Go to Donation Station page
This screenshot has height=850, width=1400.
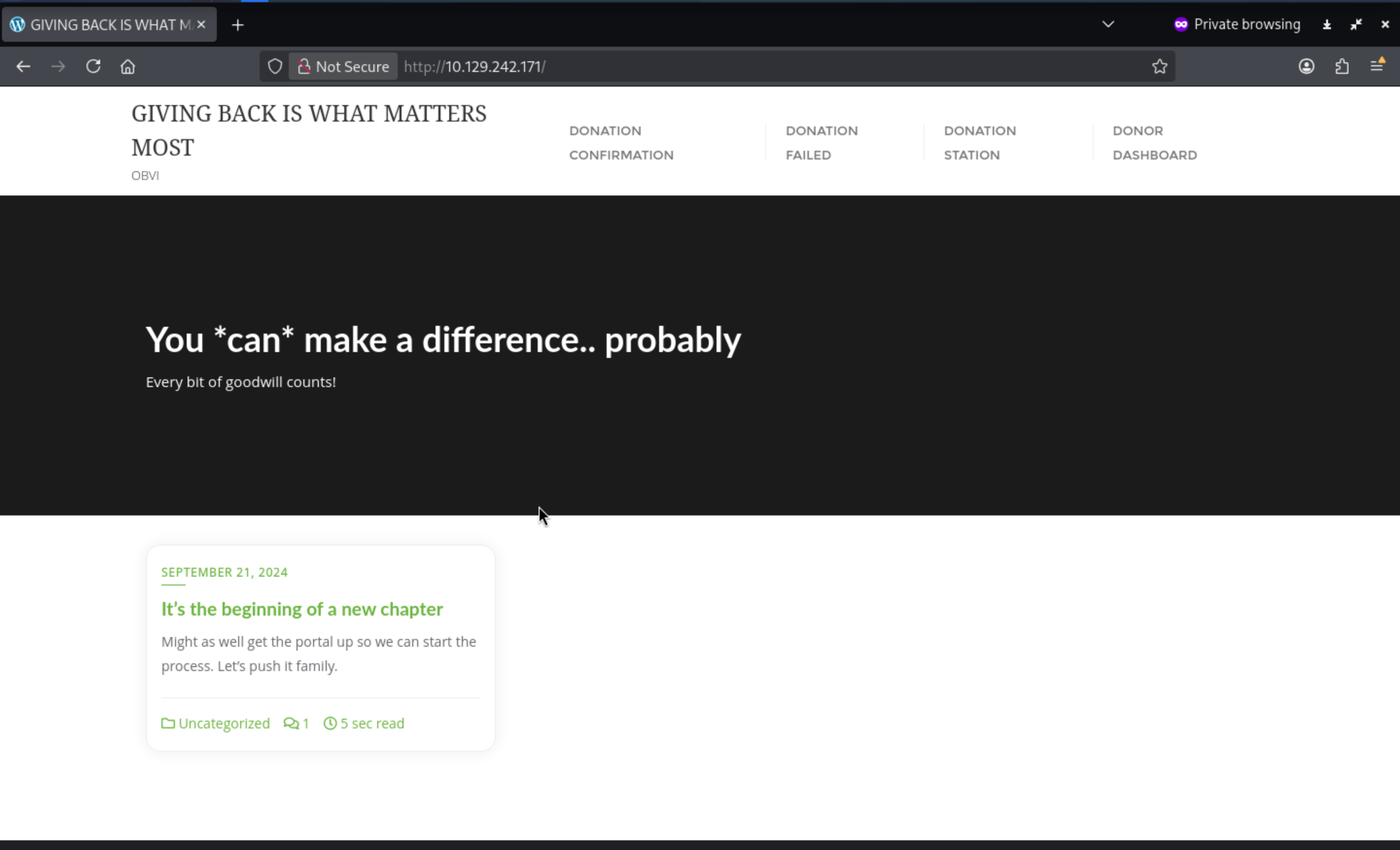click(x=980, y=142)
